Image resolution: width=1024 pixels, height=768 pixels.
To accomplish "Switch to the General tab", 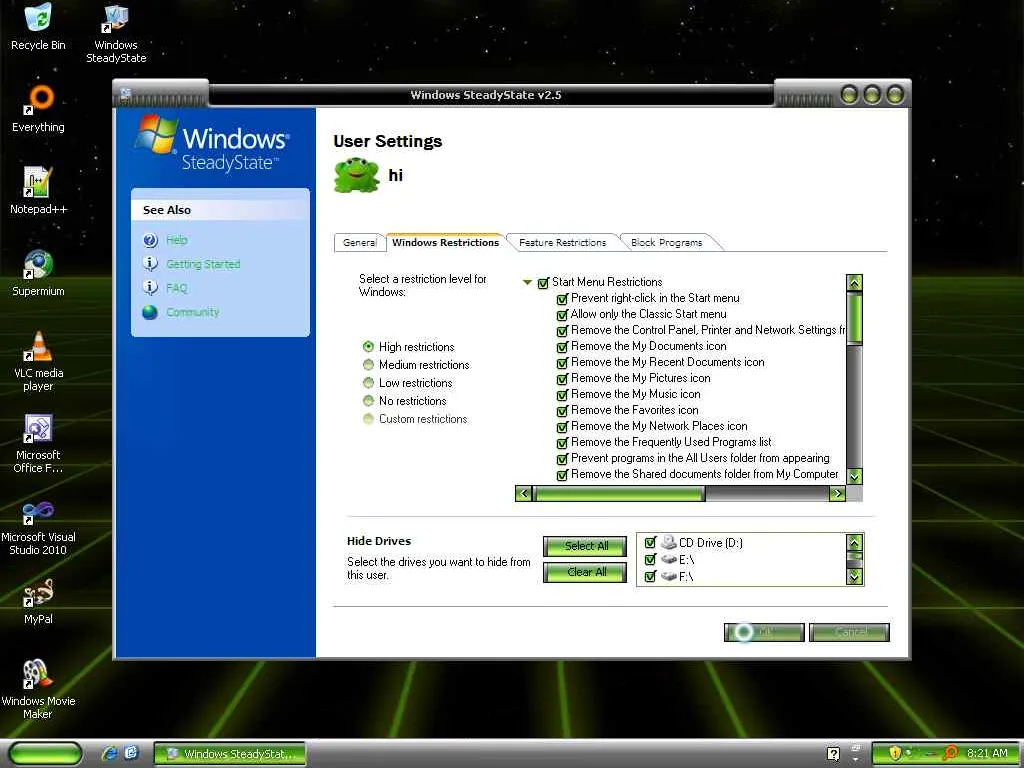I will pos(360,242).
